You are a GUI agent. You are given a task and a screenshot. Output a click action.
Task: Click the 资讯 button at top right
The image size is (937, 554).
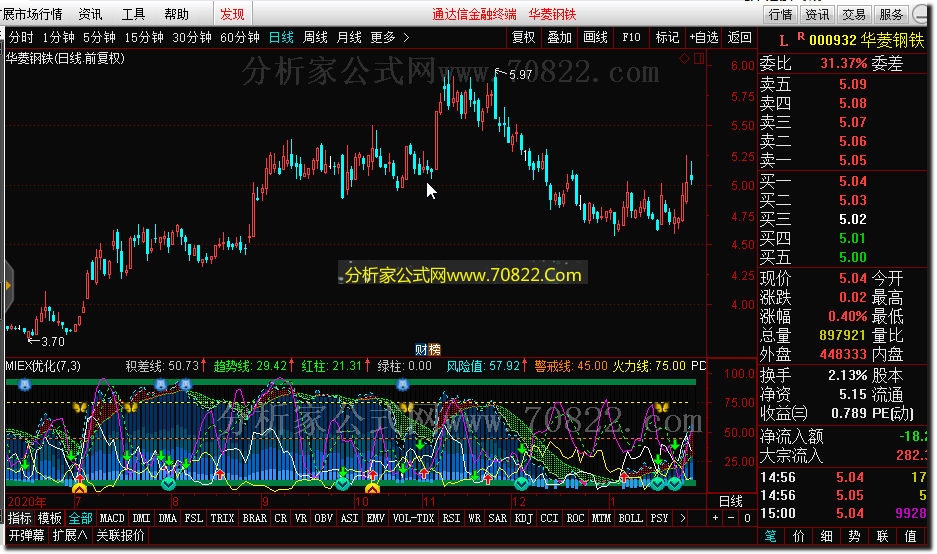click(x=817, y=14)
